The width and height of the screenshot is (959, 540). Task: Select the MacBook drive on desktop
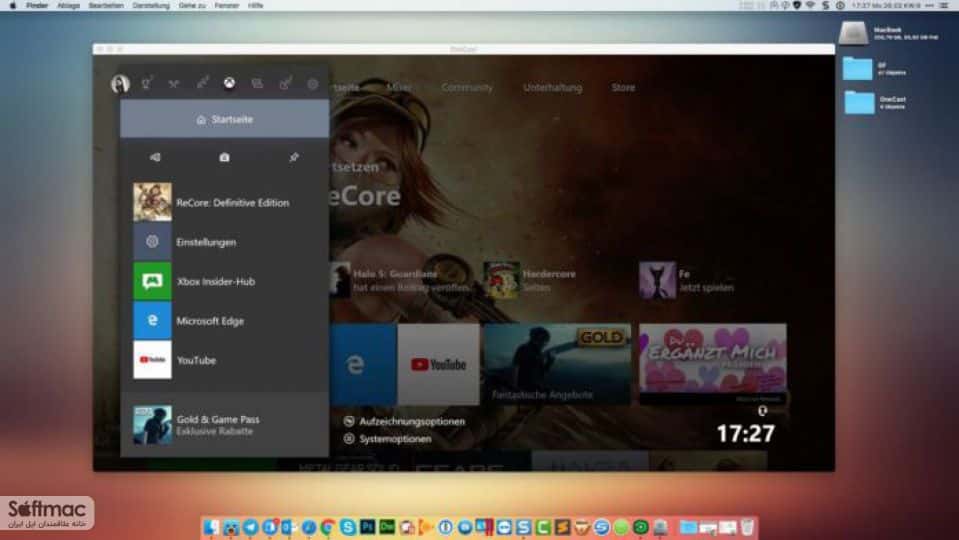point(853,33)
